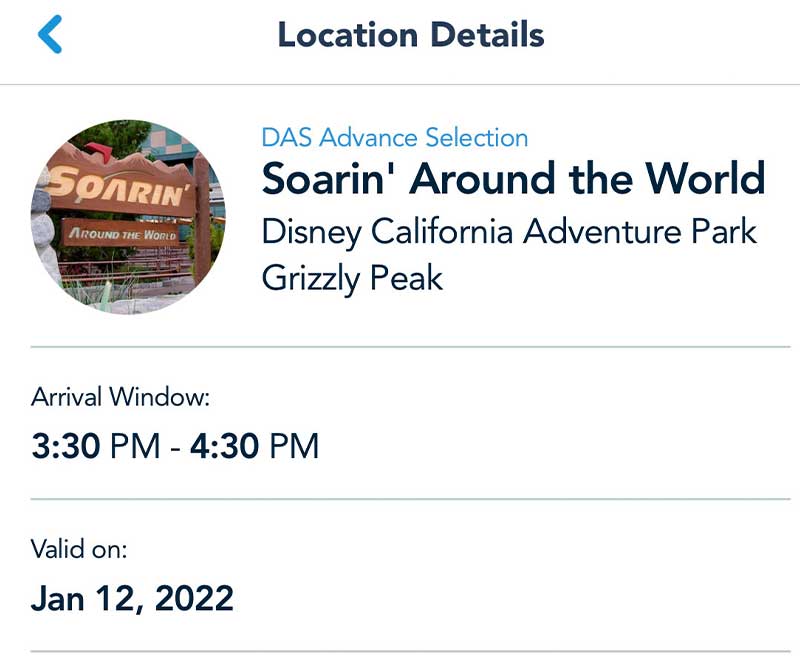The width and height of the screenshot is (800, 667).
Task: Click the DAS Advance Selection link
Action: tap(394, 138)
